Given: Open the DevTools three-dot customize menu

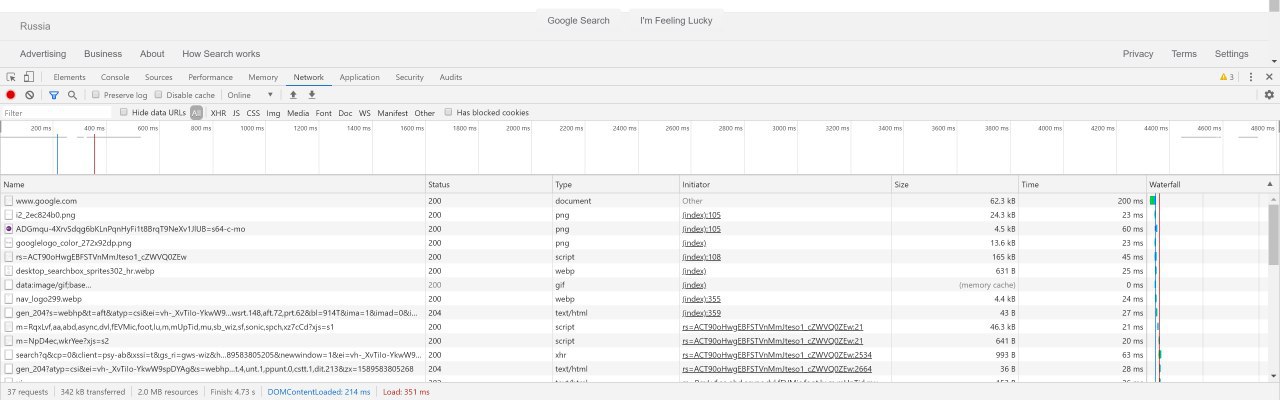Looking at the screenshot, I should [x=1251, y=77].
